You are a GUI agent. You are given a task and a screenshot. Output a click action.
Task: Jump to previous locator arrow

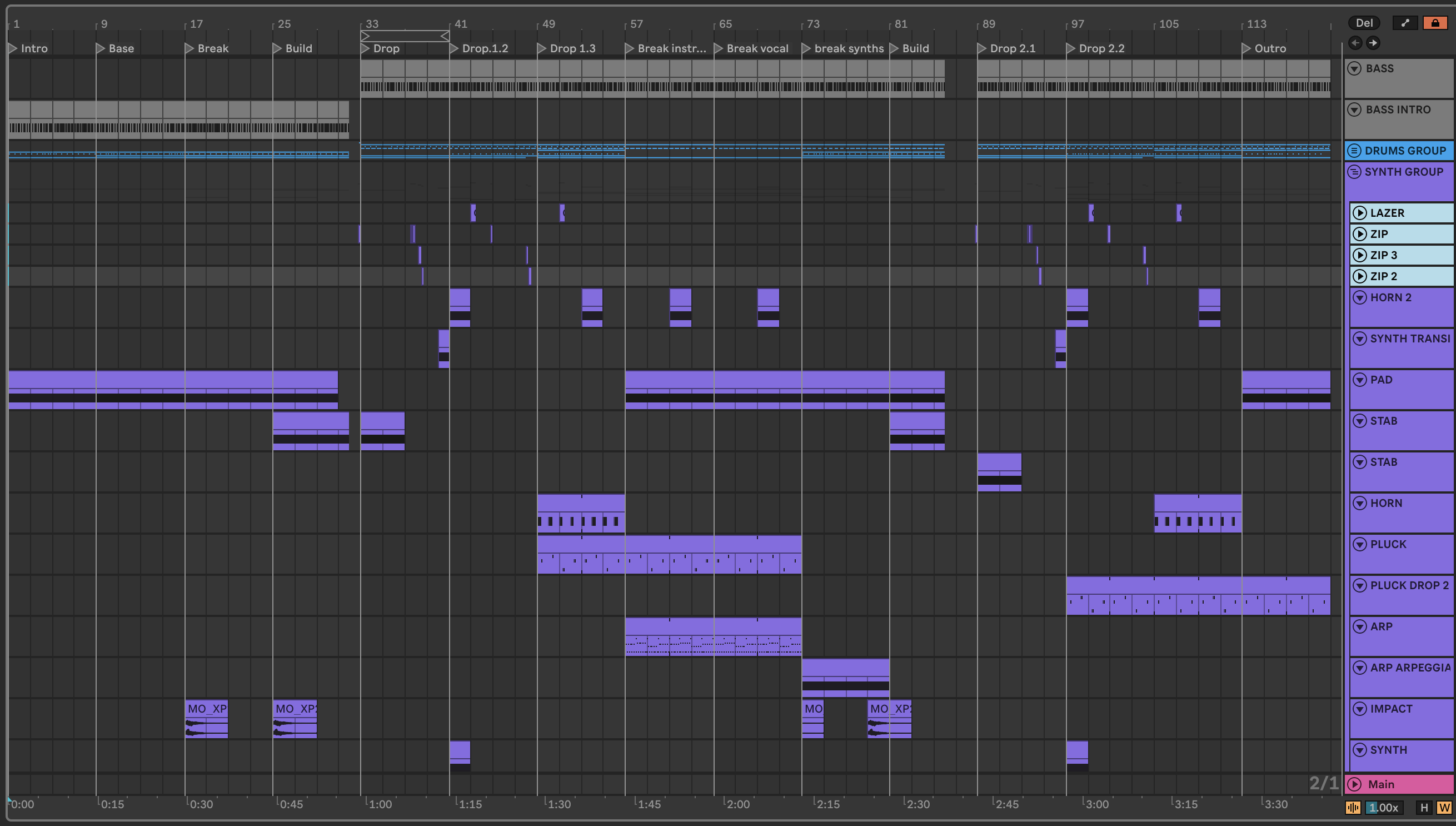(x=1355, y=43)
